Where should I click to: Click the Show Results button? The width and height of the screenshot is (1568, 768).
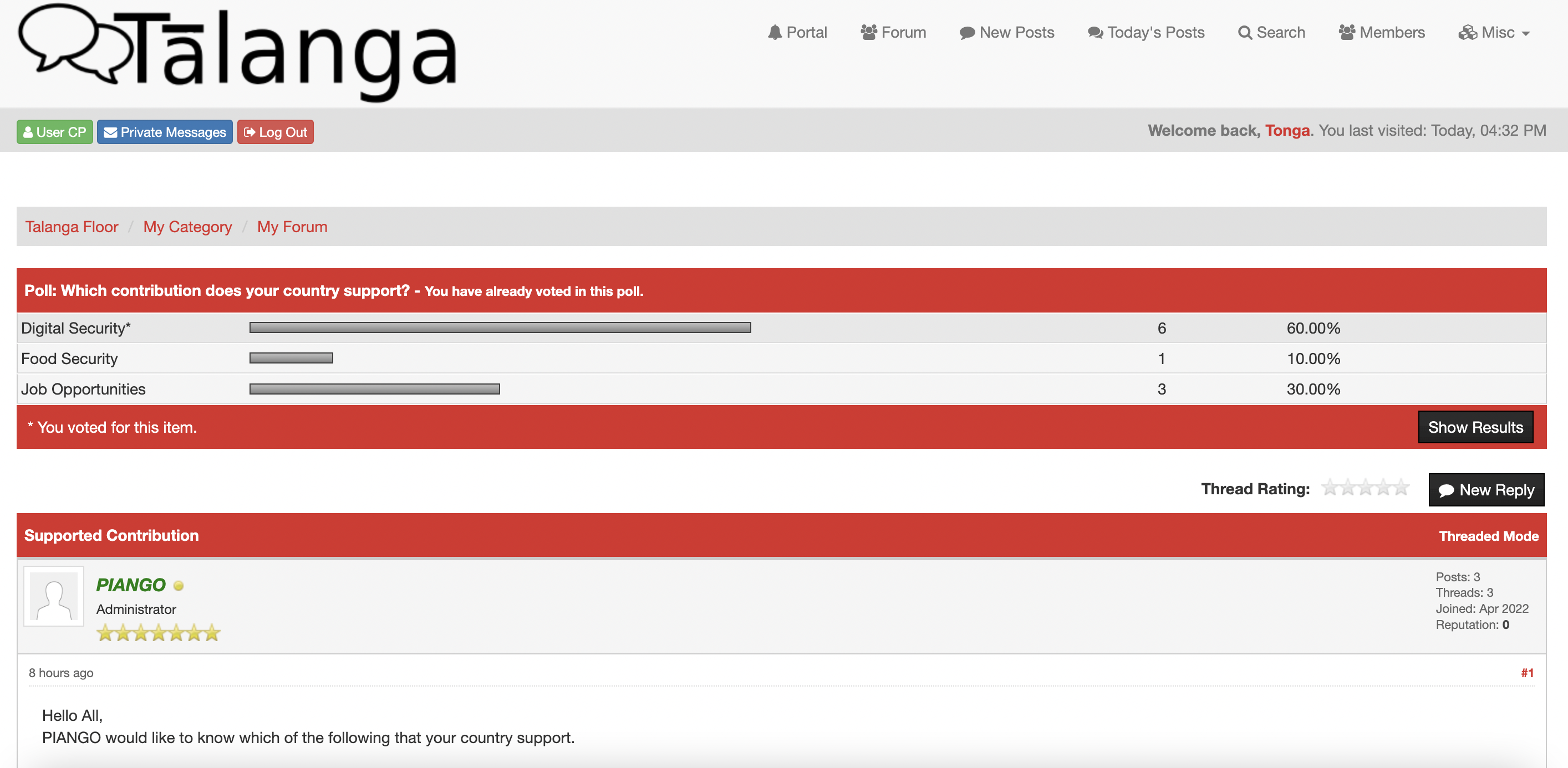point(1475,427)
